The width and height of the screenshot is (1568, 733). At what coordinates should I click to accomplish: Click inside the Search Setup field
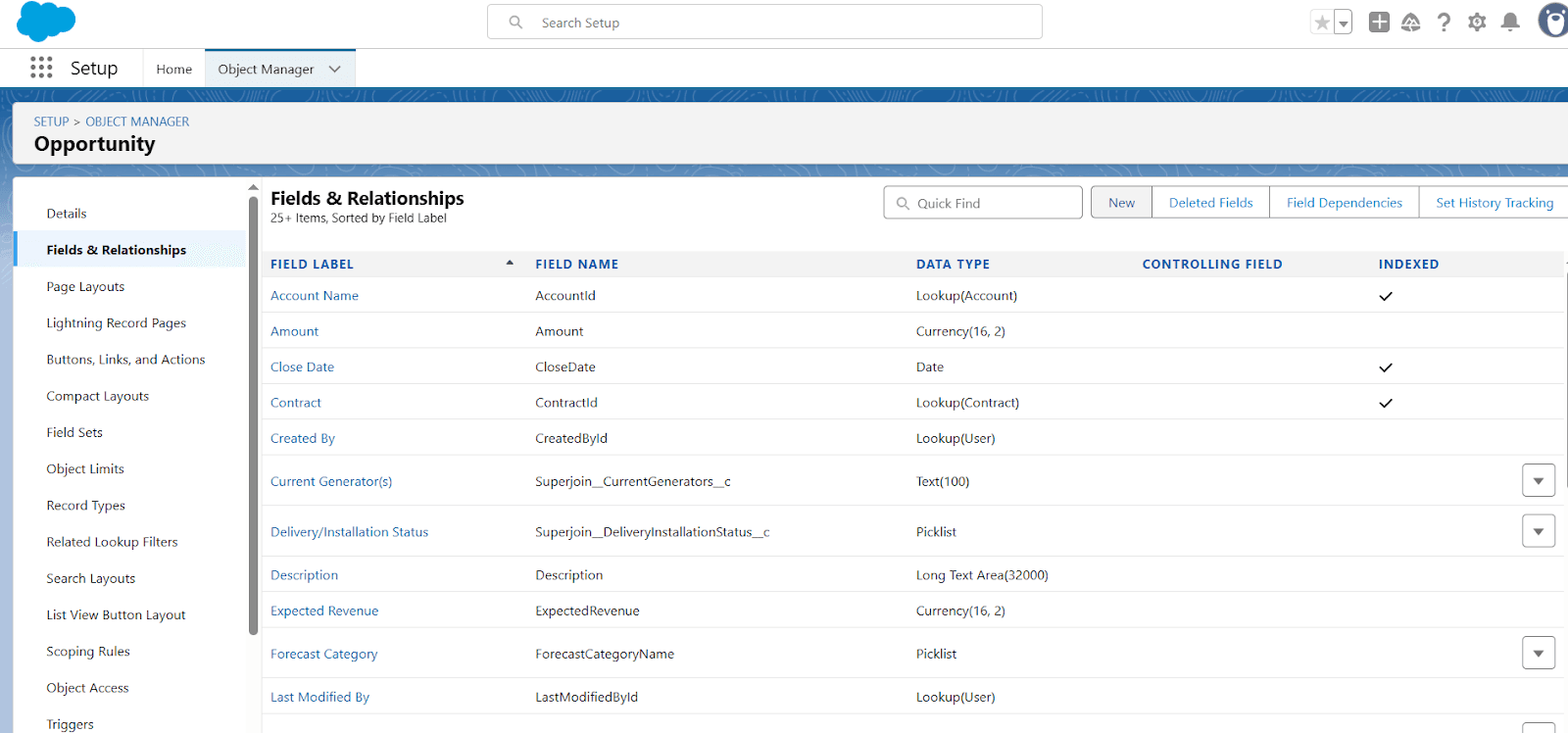point(764,23)
